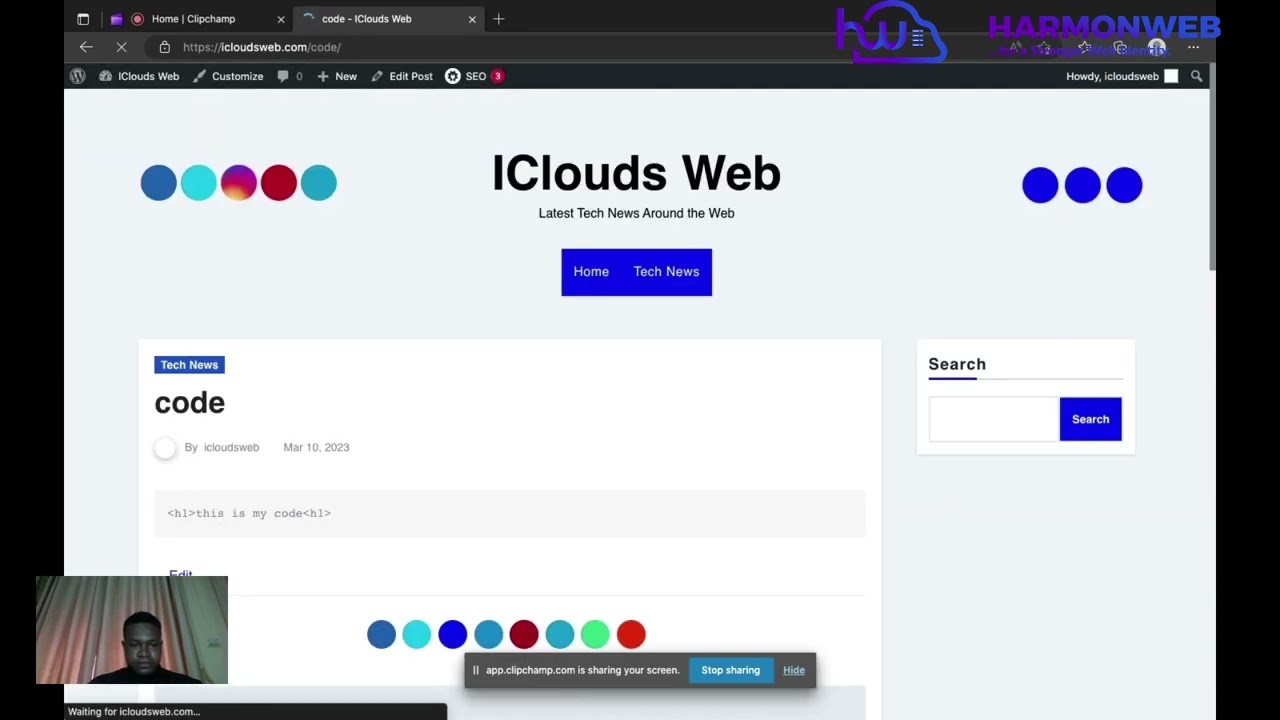1280x720 pixels.
Task: Click the green share icon below post
Action: pos(595,634)
